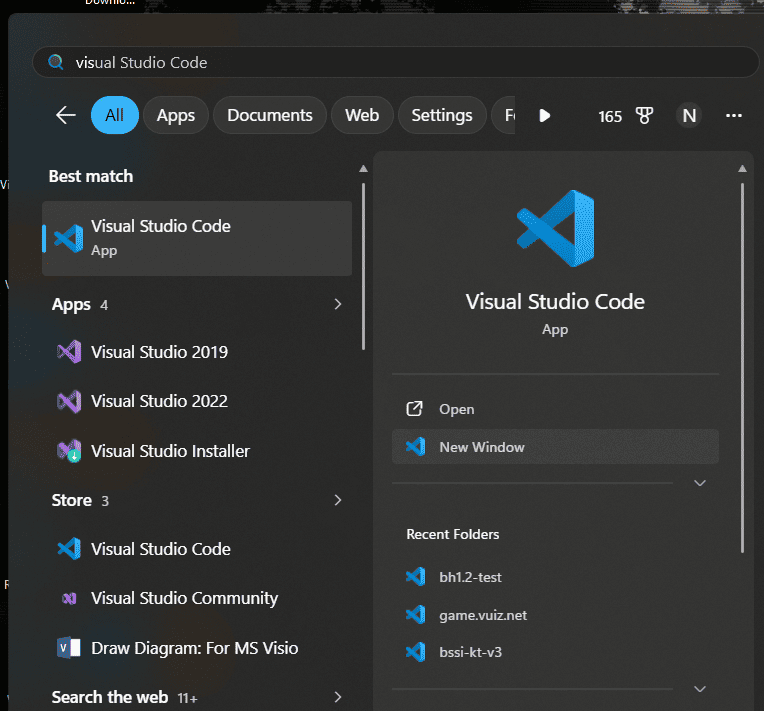This screenshot has width=764, height=711.
Task: Click the bssi-kt-v3 folder icon
Action: 416,652
